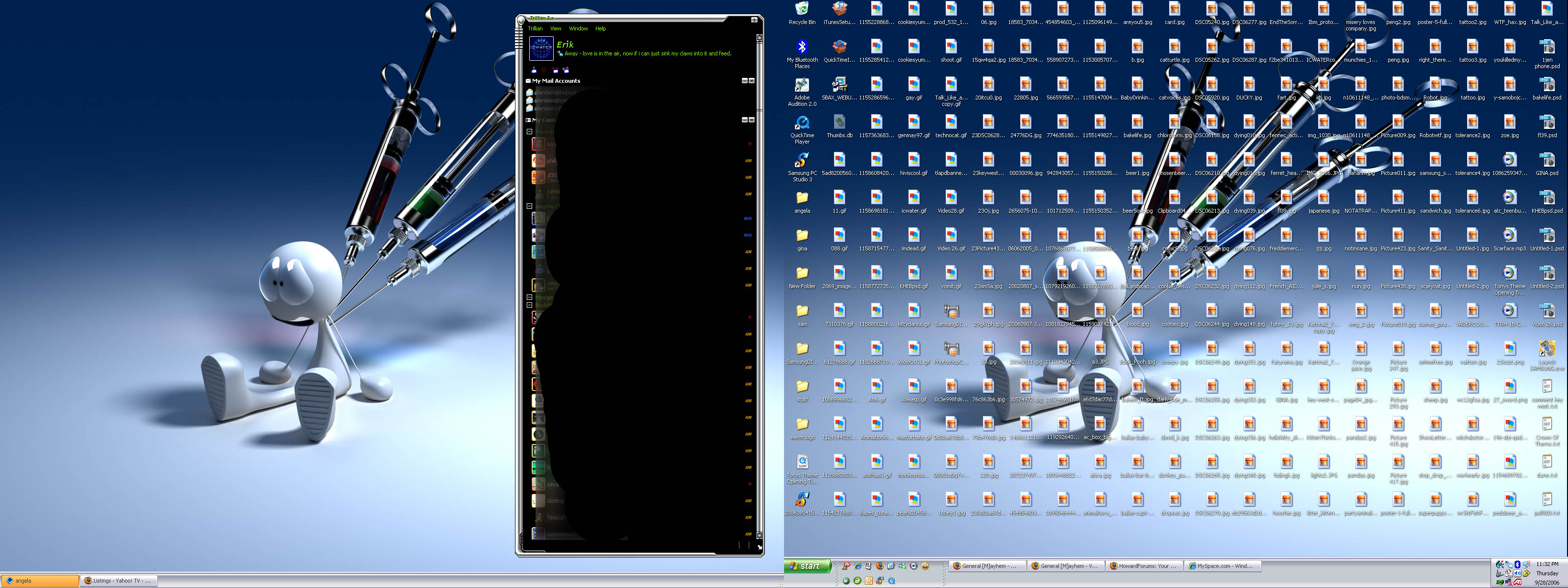
Task: Open the allenbein@hotmail mail account
Action: pyautogui.click(x=552, y=93)
